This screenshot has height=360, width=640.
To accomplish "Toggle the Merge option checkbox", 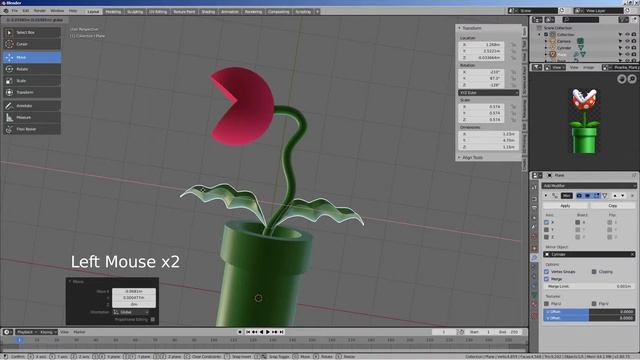I will pyautogui.click(x=547, y=279).
